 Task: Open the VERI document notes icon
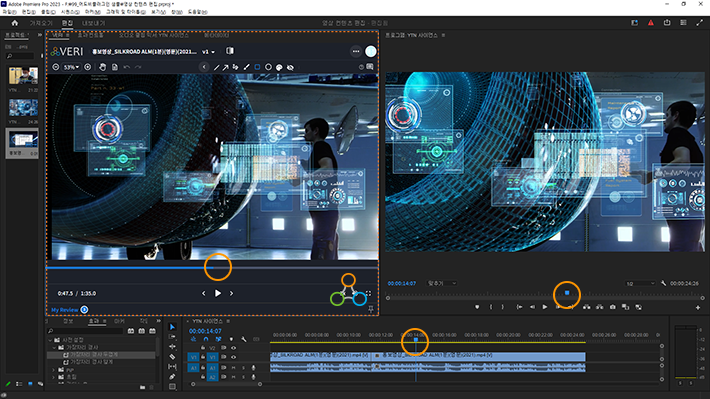(x=115, y=67)
